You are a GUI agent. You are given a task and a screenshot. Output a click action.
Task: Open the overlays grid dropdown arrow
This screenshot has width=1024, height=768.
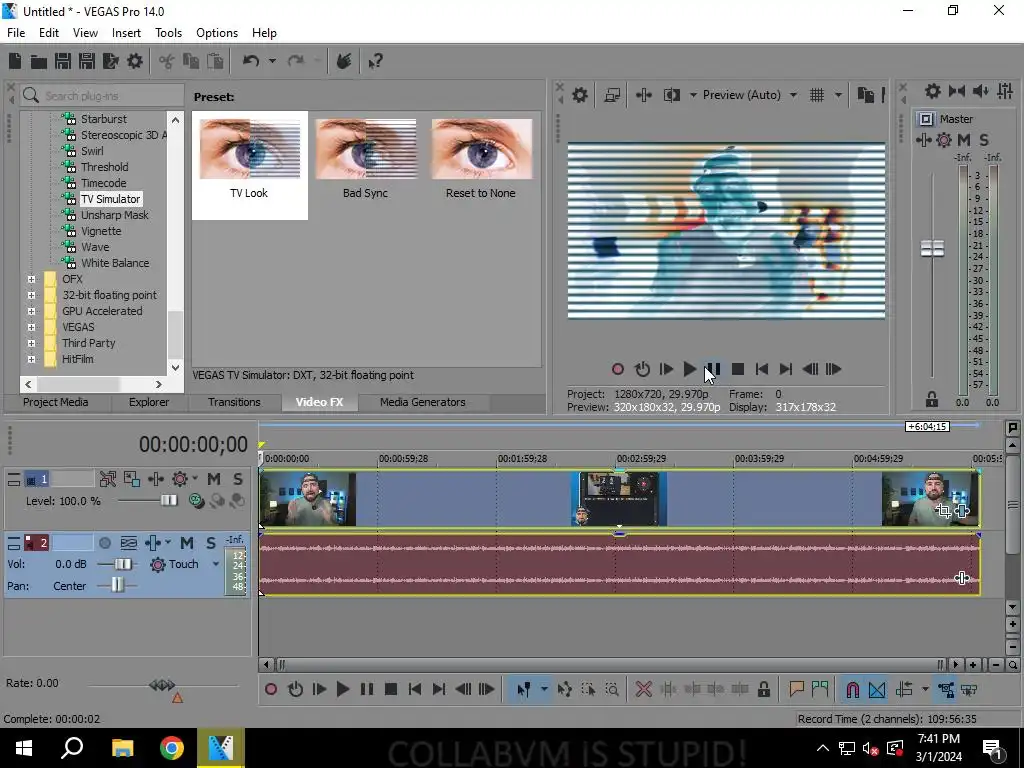pos(838,95)
